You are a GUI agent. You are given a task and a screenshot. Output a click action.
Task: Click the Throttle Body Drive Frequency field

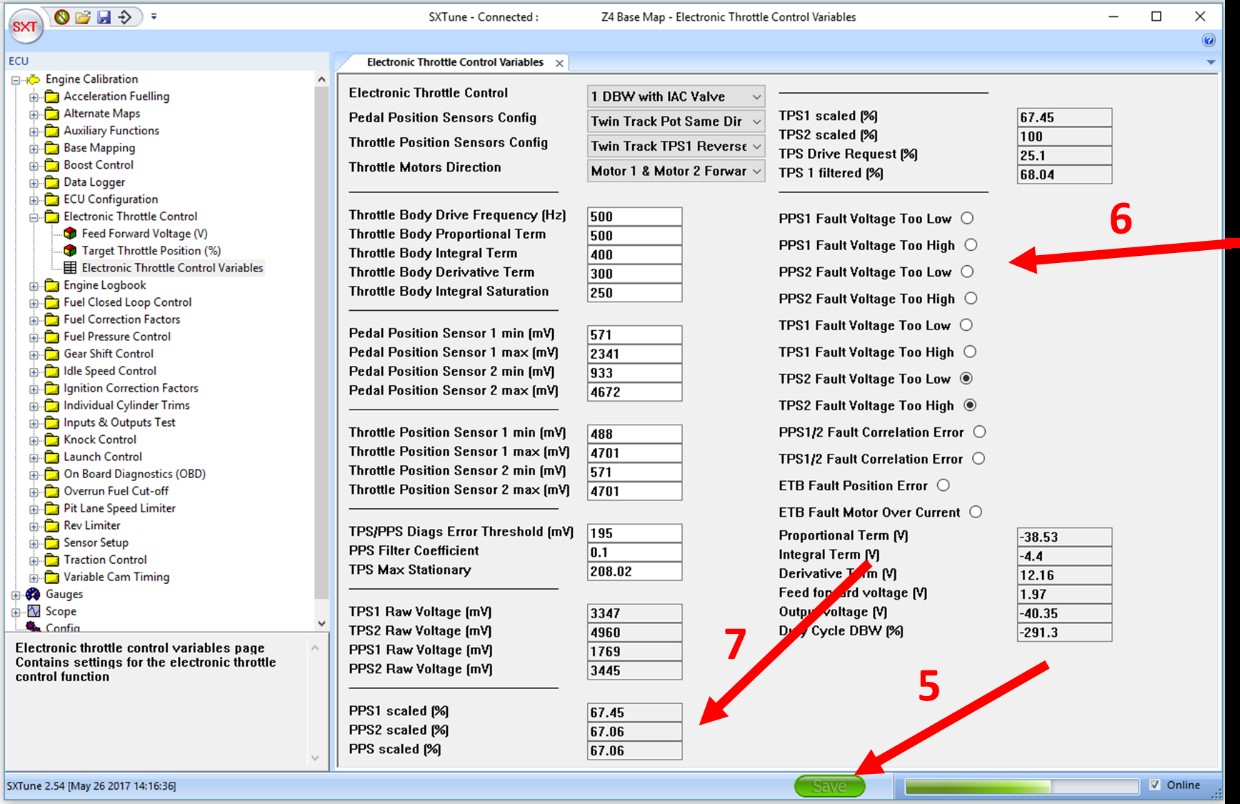(634, 216)
